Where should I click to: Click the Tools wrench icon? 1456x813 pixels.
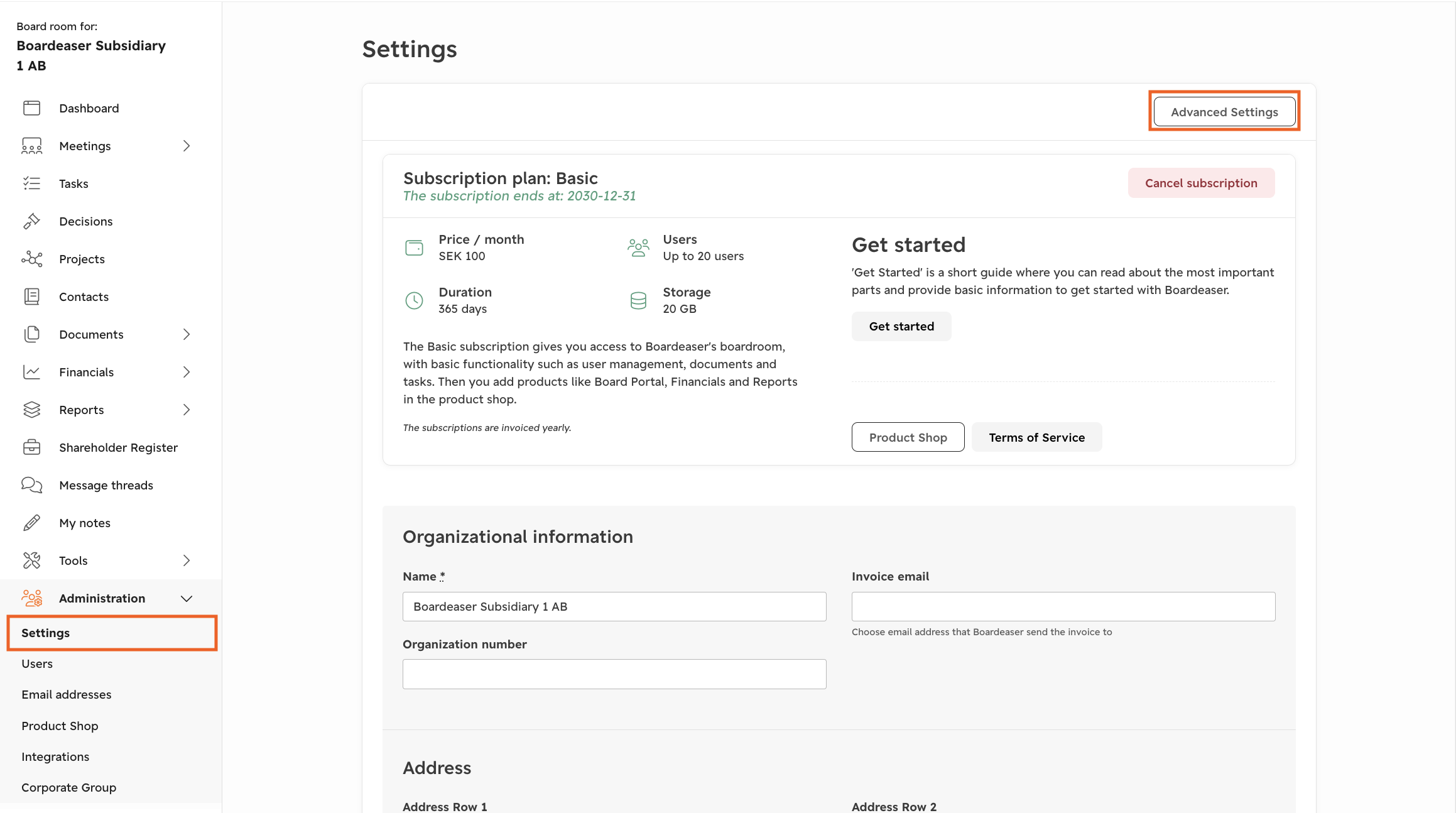31,560
